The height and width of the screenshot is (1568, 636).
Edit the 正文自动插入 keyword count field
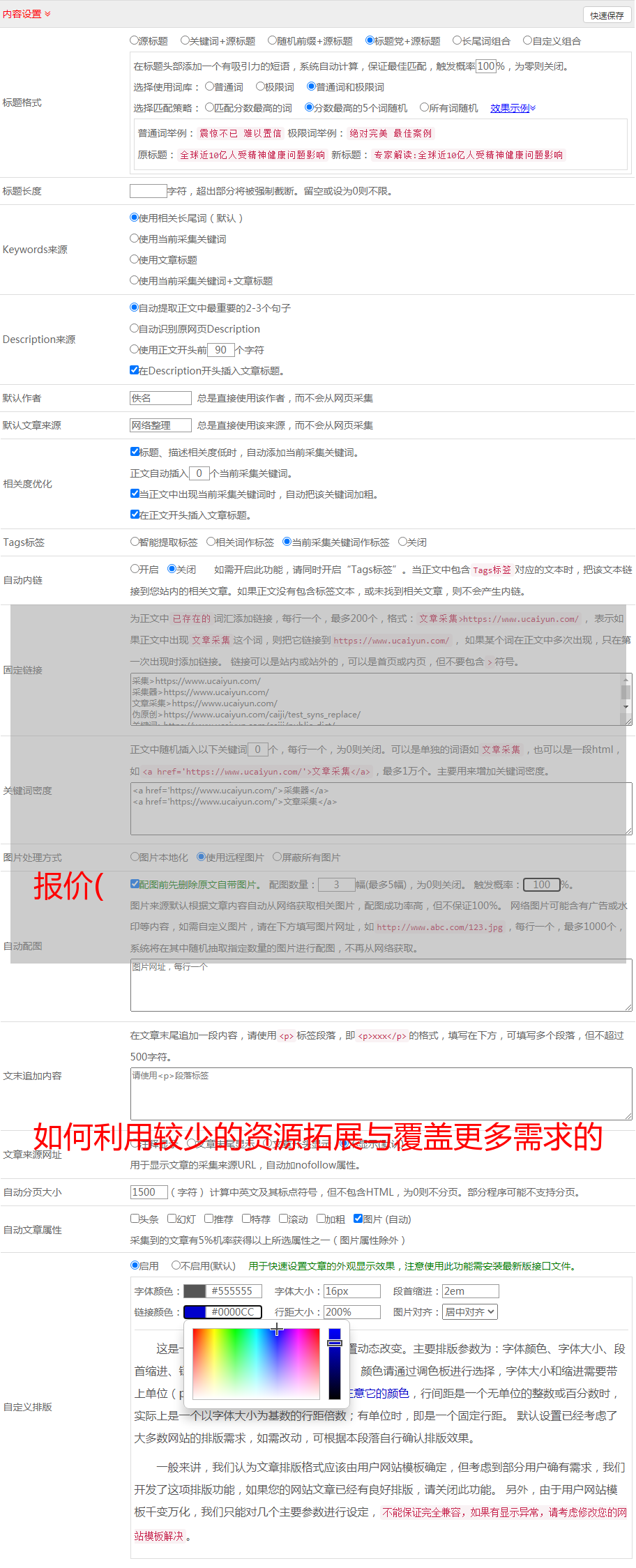pos(199,473)
